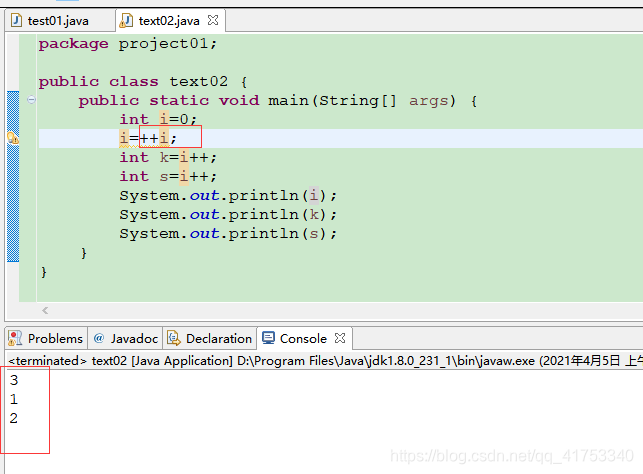The height and width of the screenshot is (474, 643).
Task: Click on System.out.println(k) line
Action: (x=228, y=214)
